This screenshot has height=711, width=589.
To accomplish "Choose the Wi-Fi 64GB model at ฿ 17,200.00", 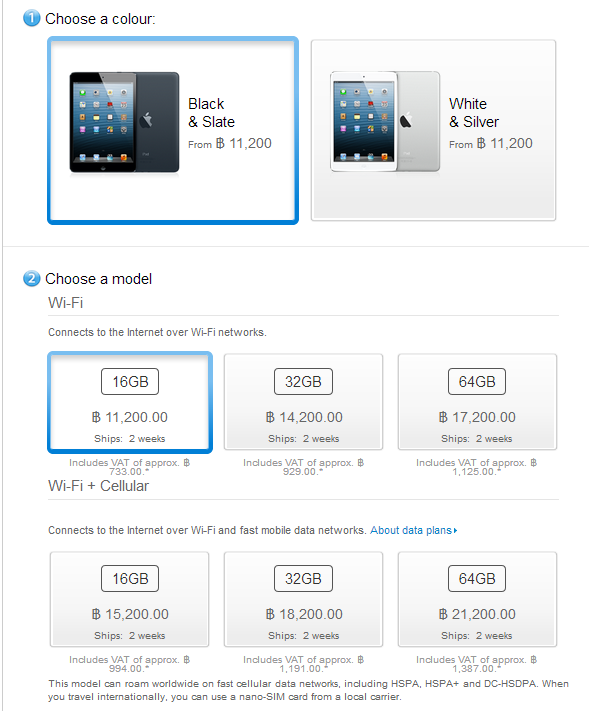I will tap(477, 402).
